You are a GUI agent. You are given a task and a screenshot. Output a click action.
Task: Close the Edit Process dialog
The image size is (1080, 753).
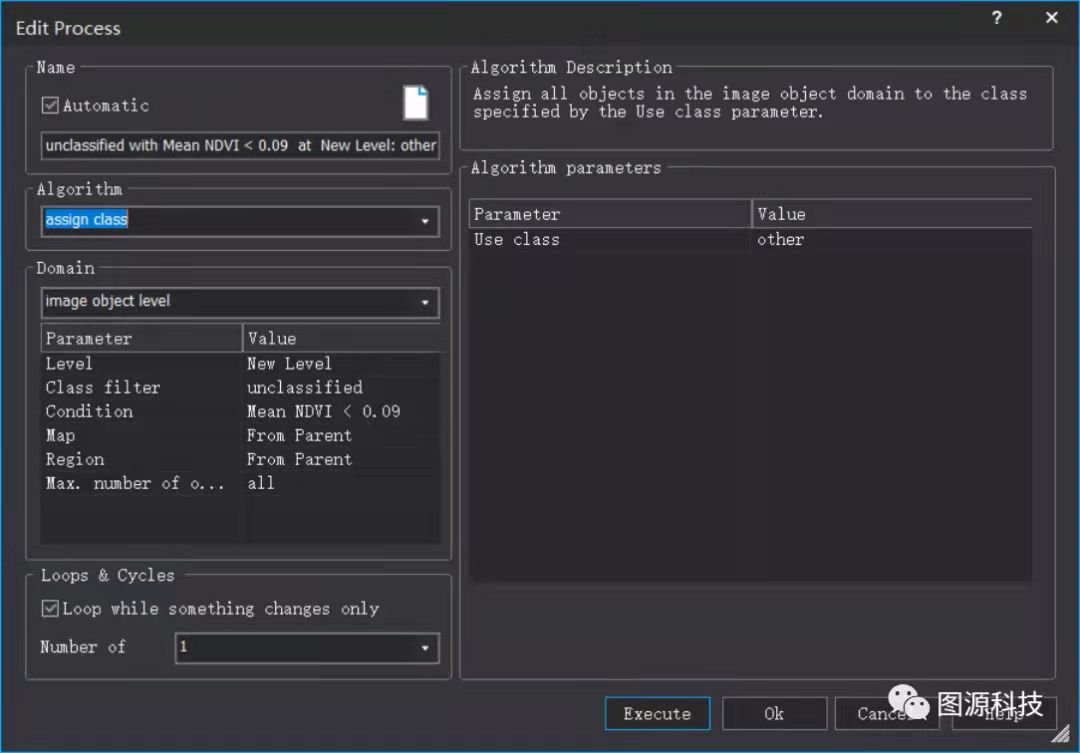point(1051,19)
